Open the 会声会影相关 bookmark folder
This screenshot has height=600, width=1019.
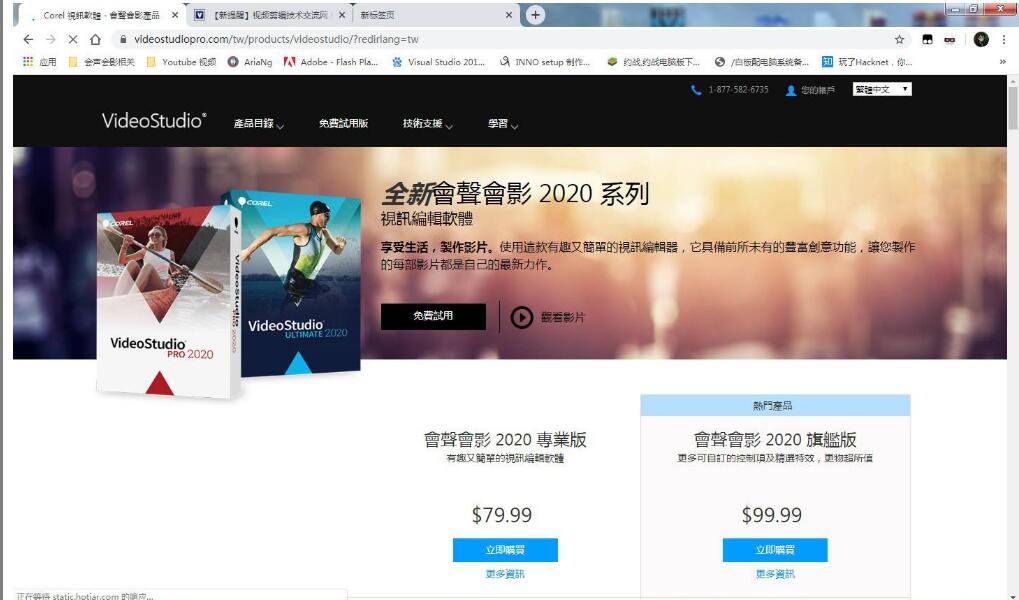click(x=101, y=62)
